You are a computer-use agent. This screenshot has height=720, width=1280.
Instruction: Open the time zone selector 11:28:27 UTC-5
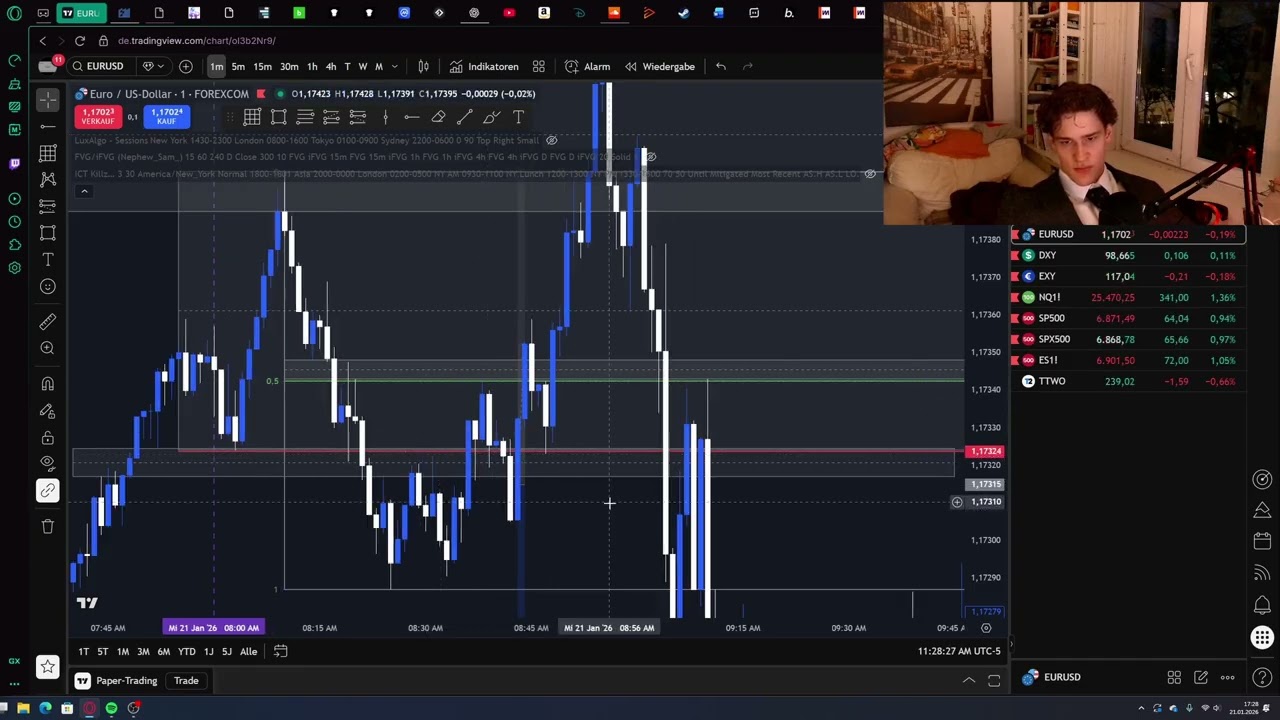pos(959,652)
